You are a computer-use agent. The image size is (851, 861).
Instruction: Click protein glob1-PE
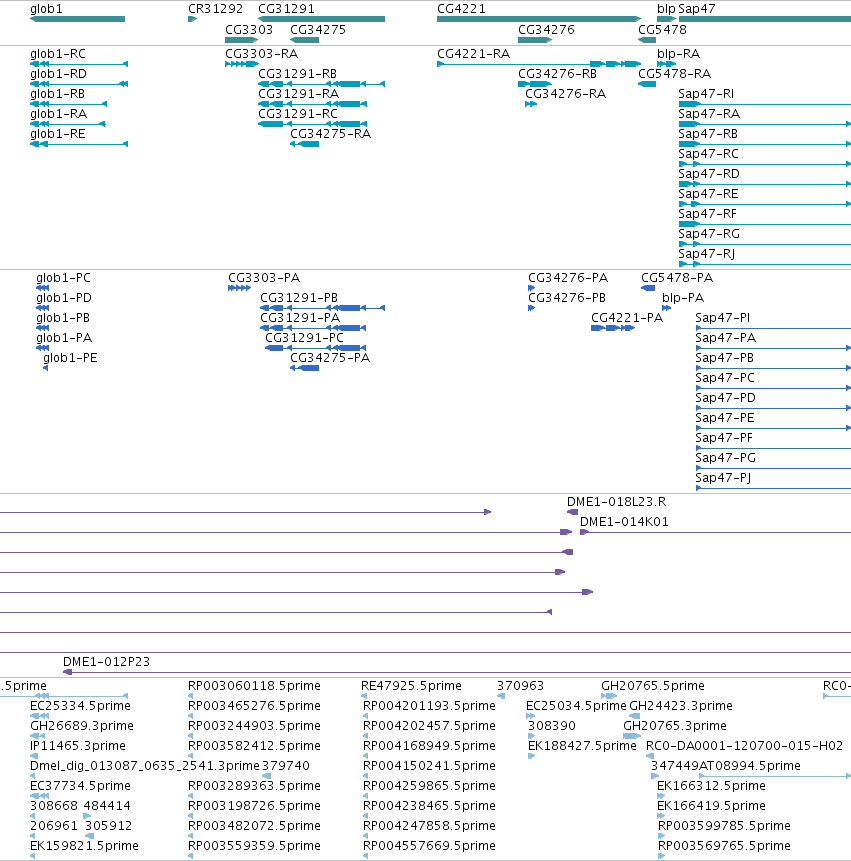pos(70,358)
